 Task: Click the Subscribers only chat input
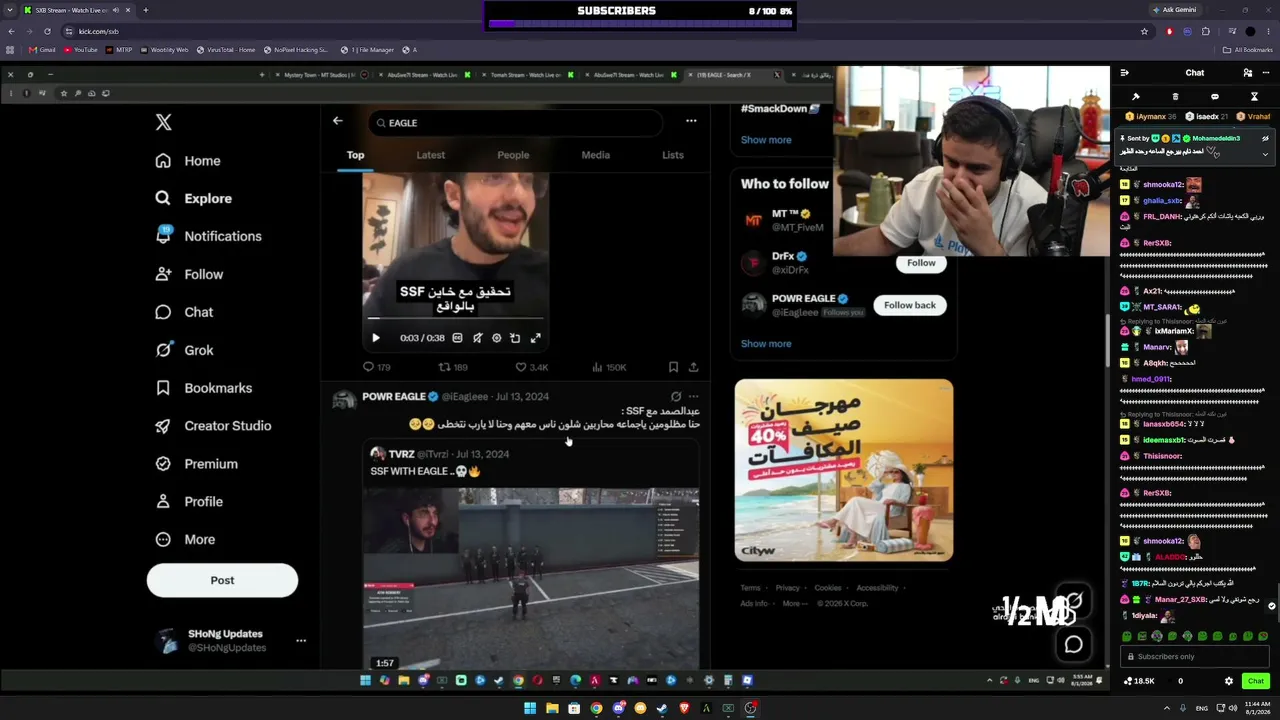pos(1195,657)
